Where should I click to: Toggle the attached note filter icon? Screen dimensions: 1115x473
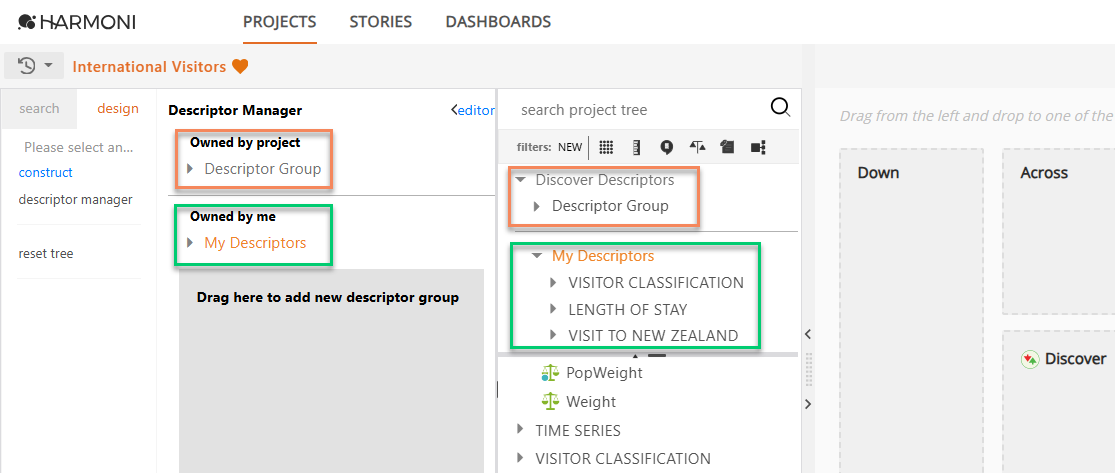[726, 147]
